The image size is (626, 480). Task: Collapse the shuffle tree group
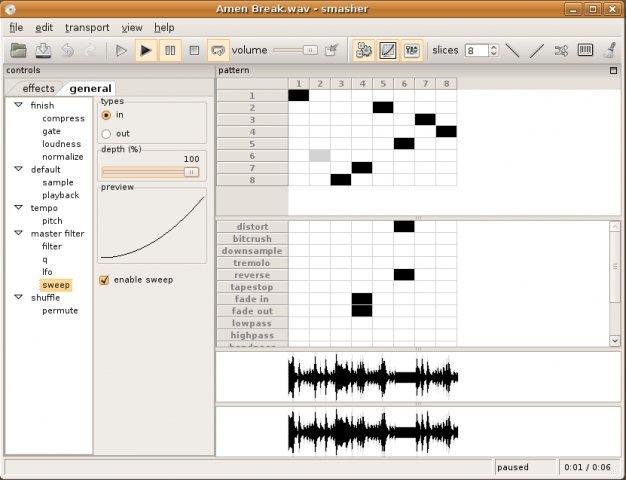(x=18, y=297)
